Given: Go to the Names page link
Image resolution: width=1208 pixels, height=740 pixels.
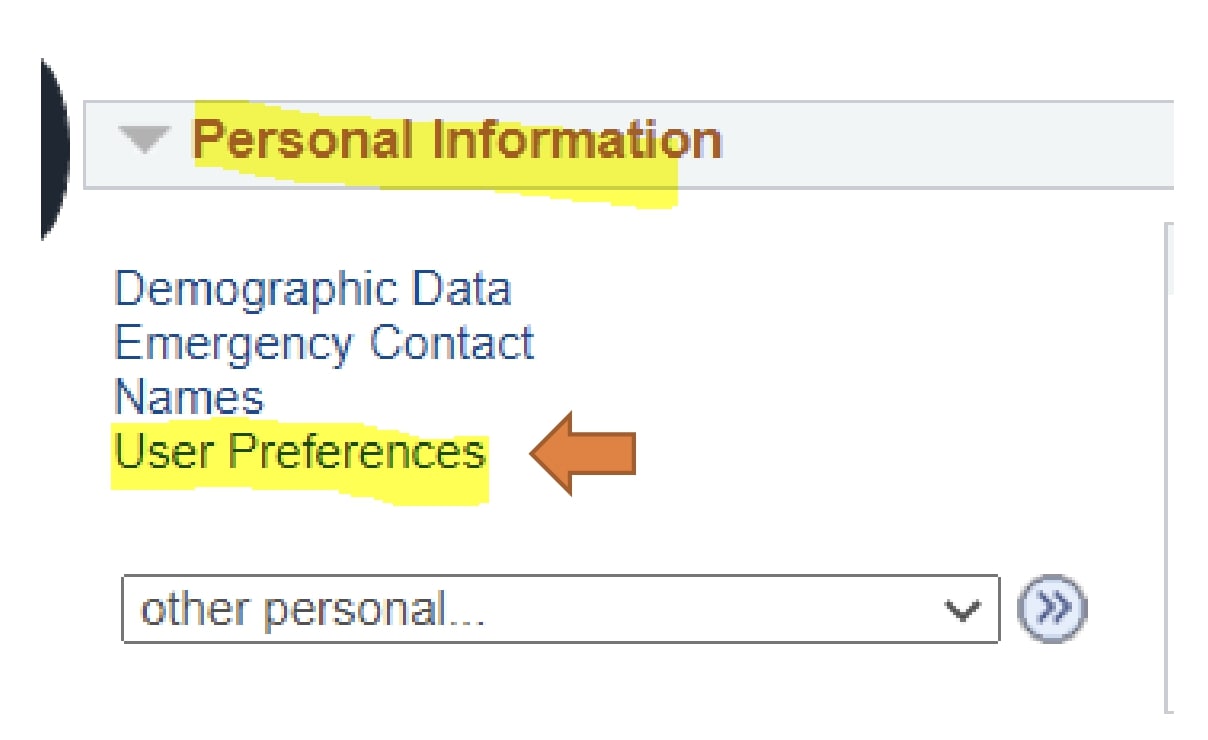Looking at the screenshot, I should point(189,397).
